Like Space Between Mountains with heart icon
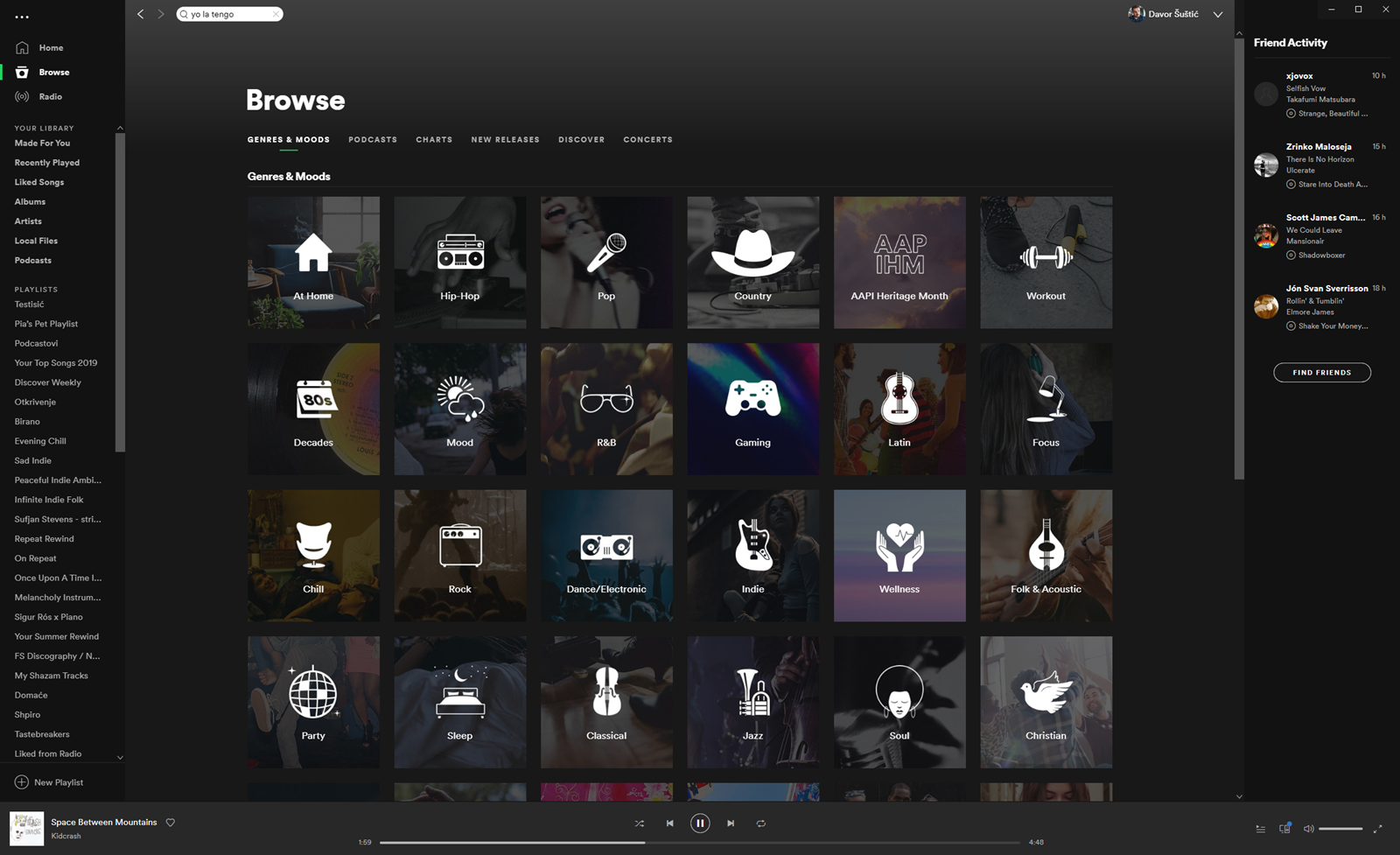The width and height of the screenshot is (1400, 855). (x=171, y=823)
